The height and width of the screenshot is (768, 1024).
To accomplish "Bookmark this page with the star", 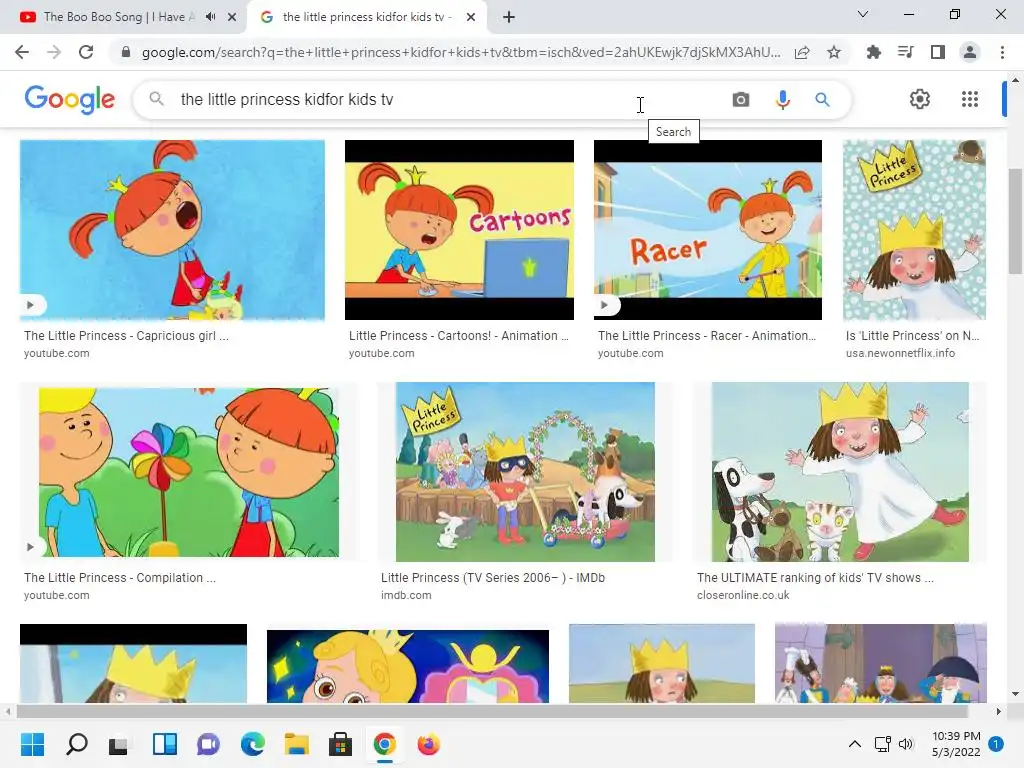I will [834, 52].
